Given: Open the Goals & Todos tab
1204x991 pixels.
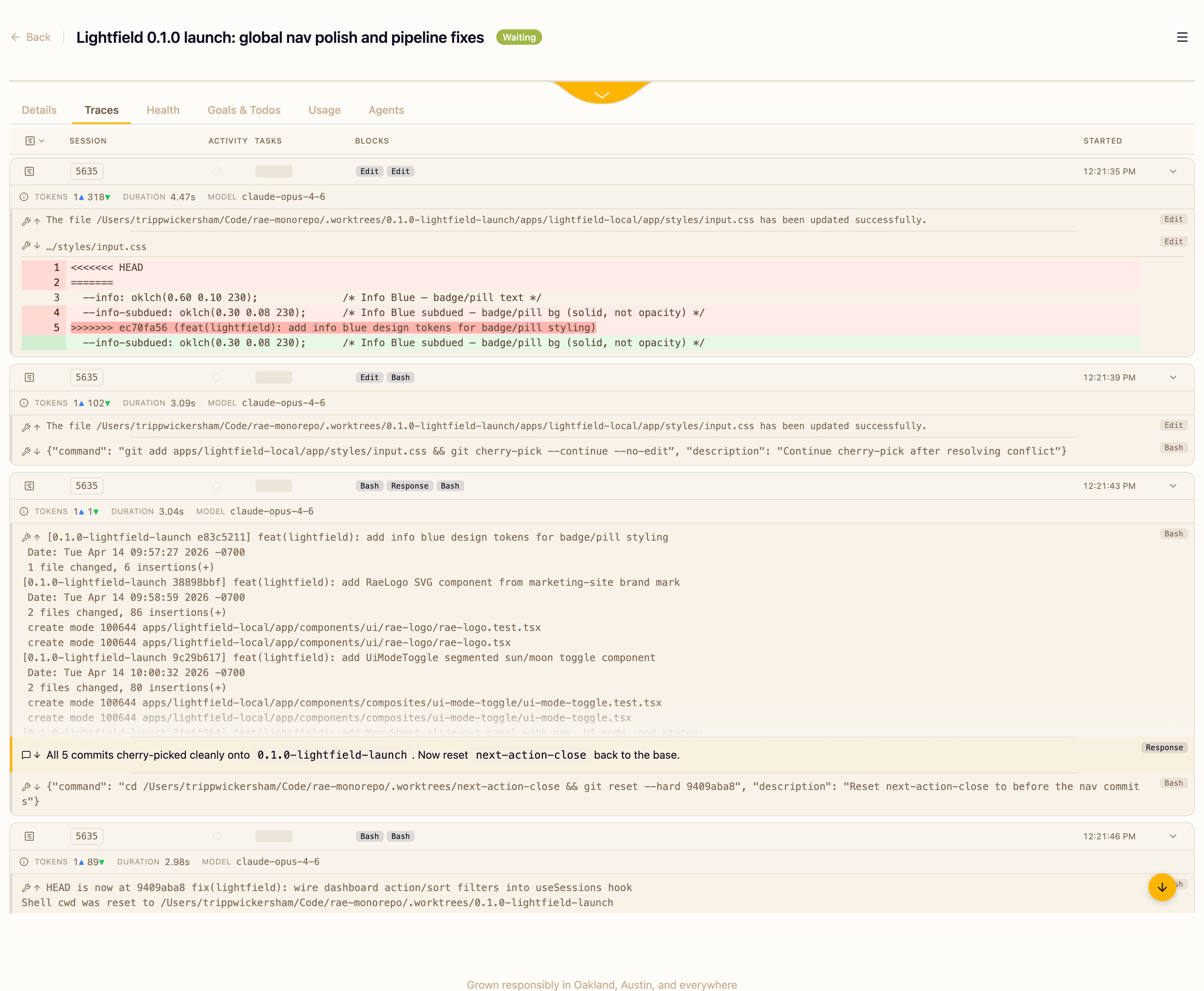Looking at the screenshot, I should pos(244,110).
